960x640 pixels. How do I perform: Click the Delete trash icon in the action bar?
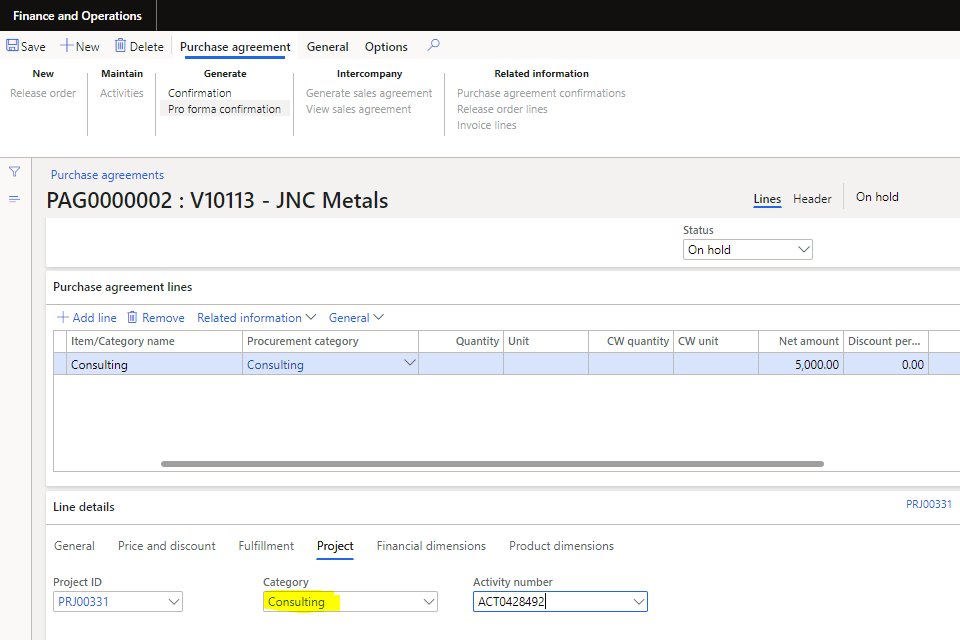[121, 46]
